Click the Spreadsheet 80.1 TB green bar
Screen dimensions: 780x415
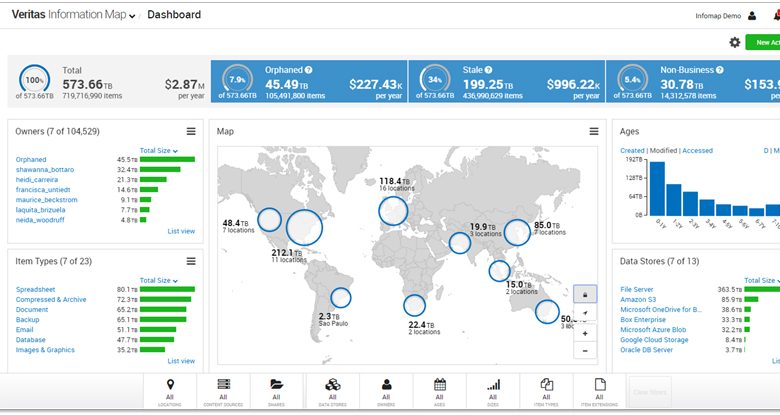click(x=167, y=290)
